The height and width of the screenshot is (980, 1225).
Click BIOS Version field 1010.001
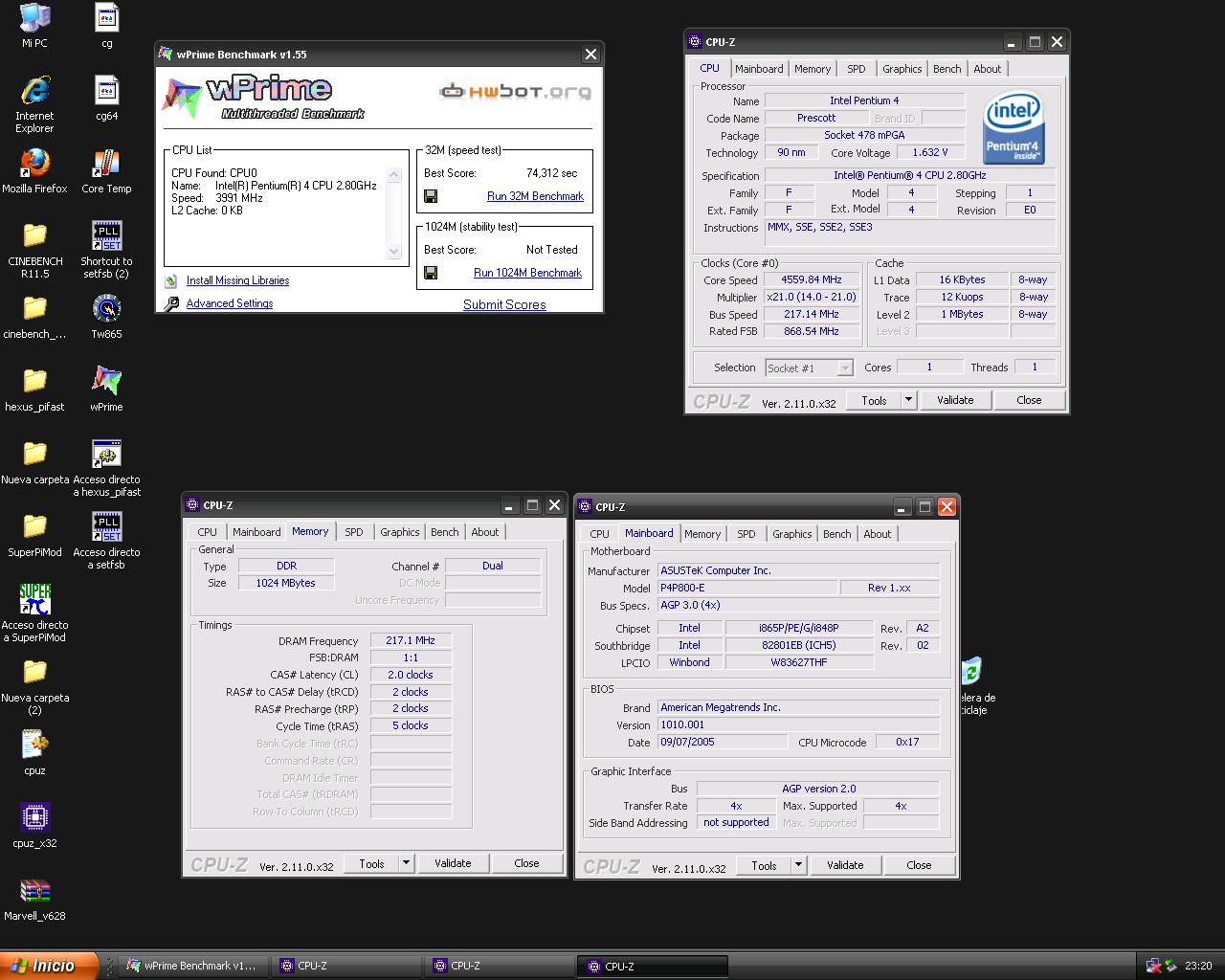tap(798, 724)
